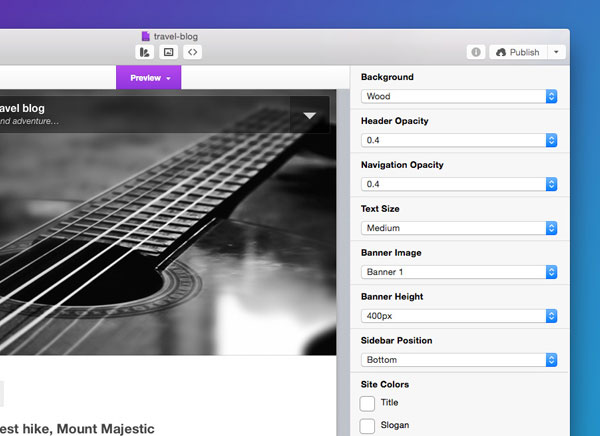Click the 'Site Colors' section label
Screen dimensions: 600x436
tap(385, 384)
